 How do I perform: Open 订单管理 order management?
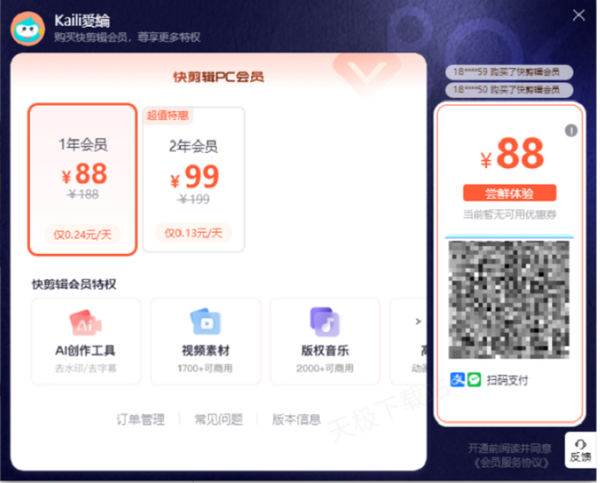coord(141,419)
